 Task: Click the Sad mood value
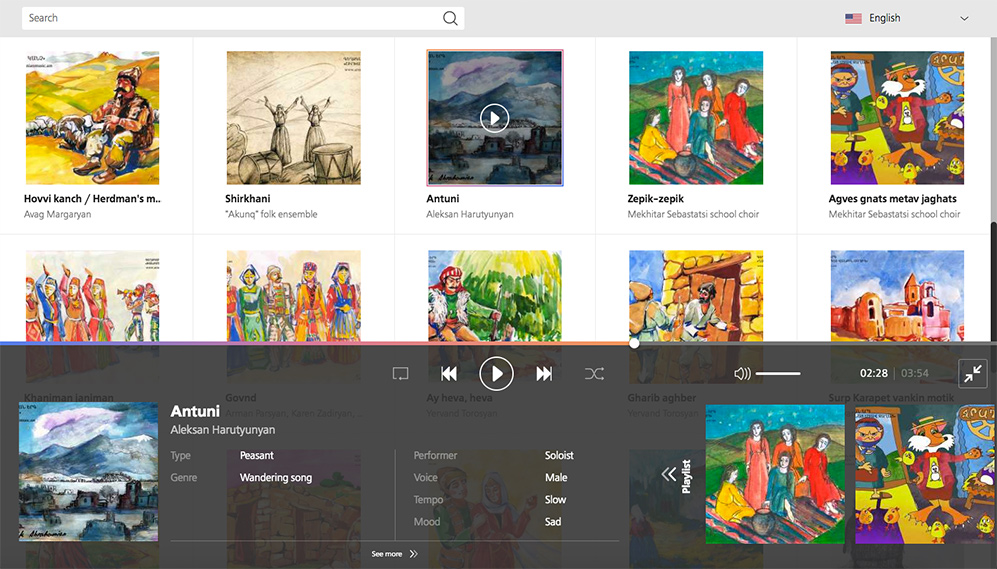pyautogui.click(x=553, y=522)
